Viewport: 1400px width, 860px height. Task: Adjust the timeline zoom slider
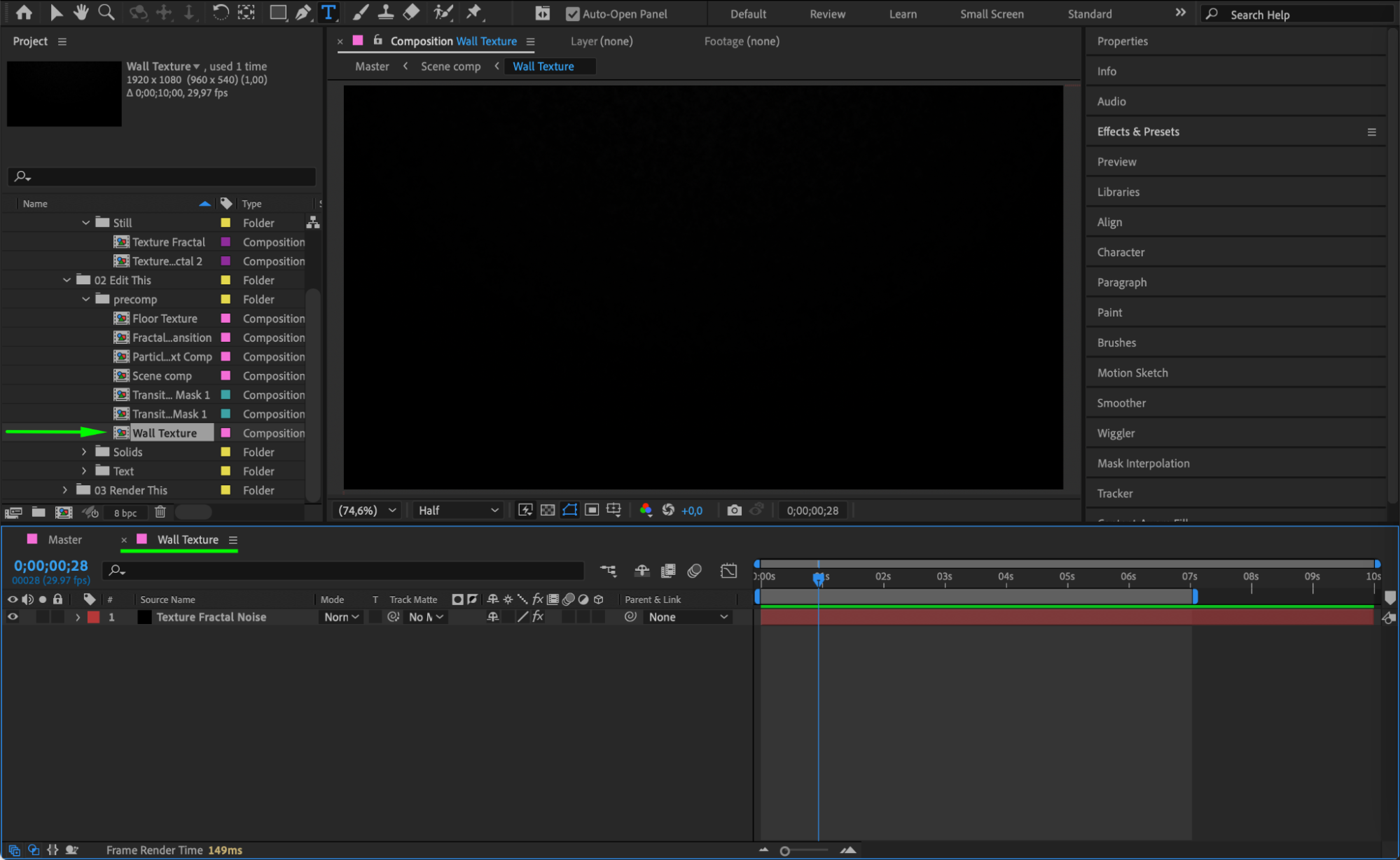point(785,851)
